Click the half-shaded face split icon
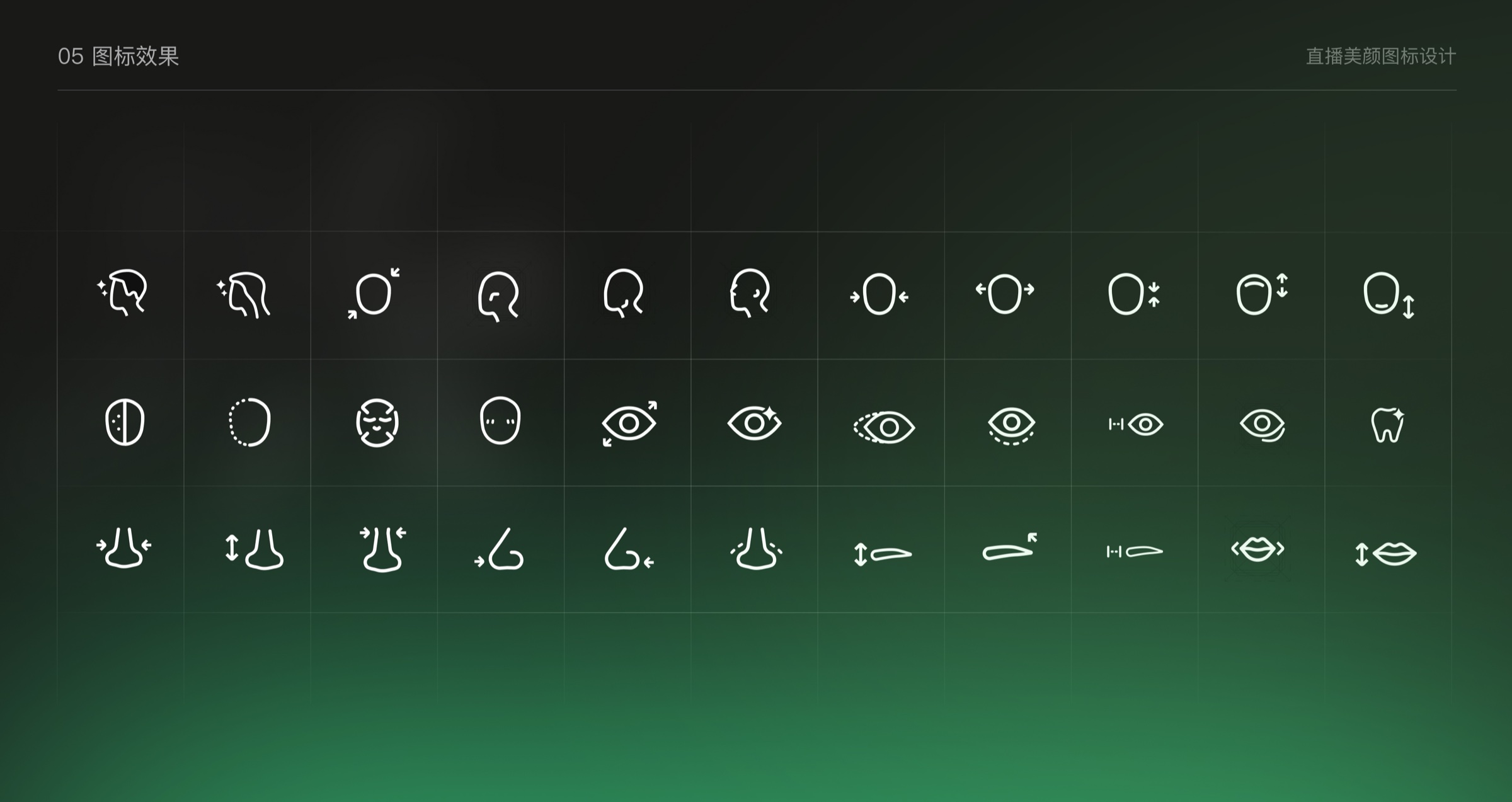 [x=125, y=421]
